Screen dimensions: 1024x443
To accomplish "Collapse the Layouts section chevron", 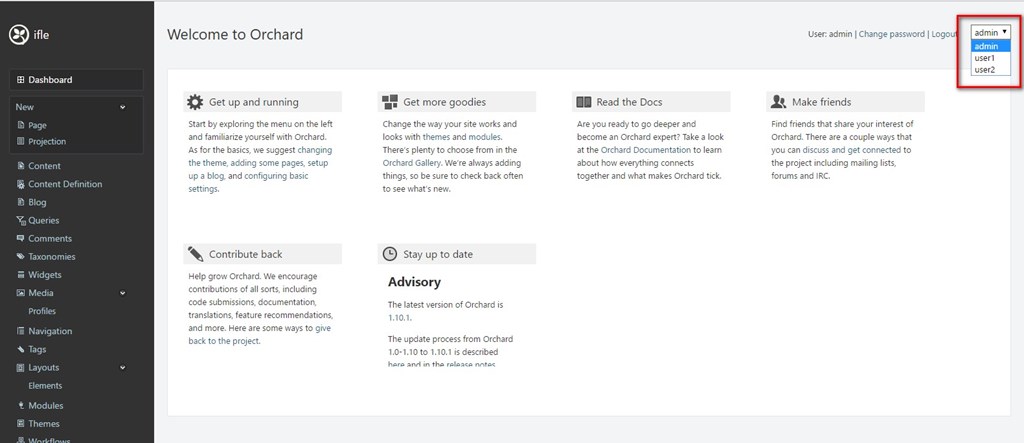I will (123, 368).
